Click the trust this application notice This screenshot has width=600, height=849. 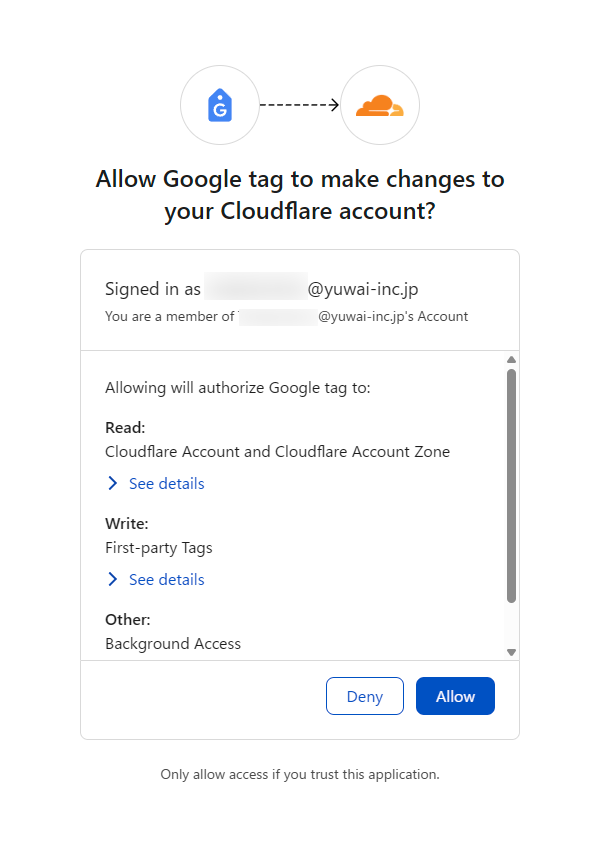[300, 774]
